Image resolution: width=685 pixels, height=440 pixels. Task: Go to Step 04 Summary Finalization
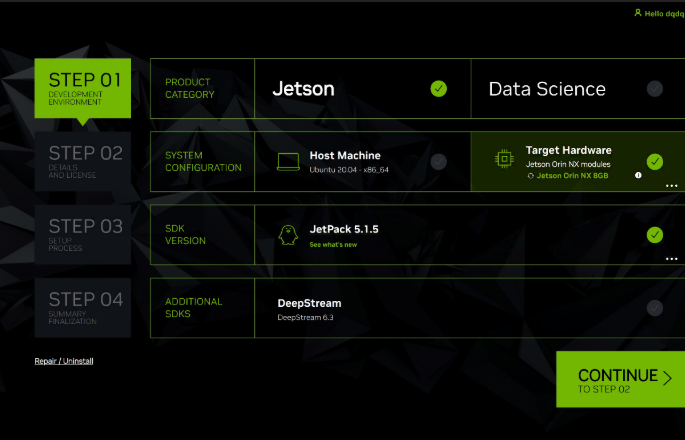coord(83,308)
